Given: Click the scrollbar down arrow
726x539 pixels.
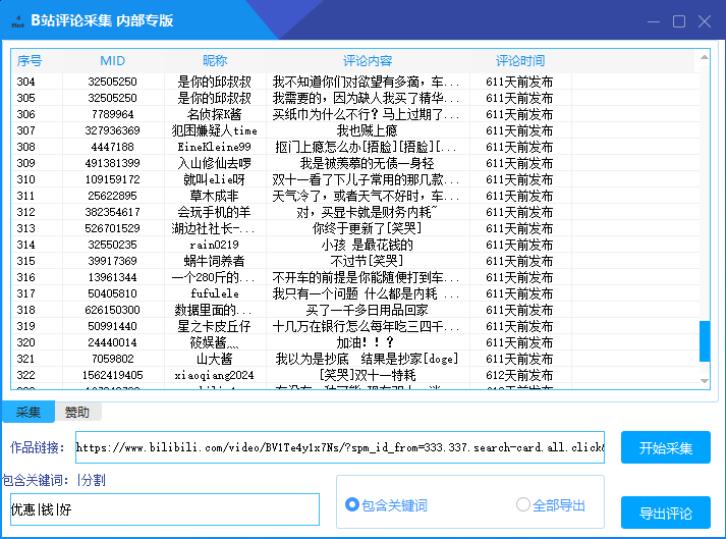Looking at the screenshot, I should (704, 381).
